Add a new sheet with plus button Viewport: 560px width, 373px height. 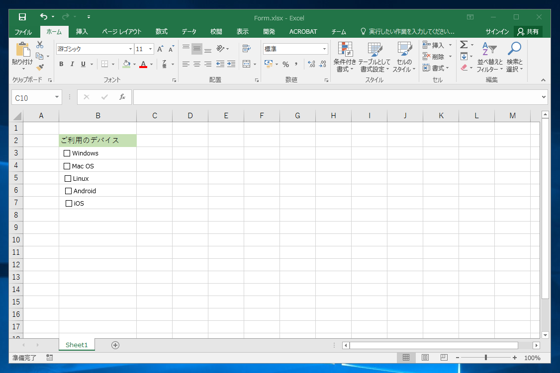coord(115,345)
